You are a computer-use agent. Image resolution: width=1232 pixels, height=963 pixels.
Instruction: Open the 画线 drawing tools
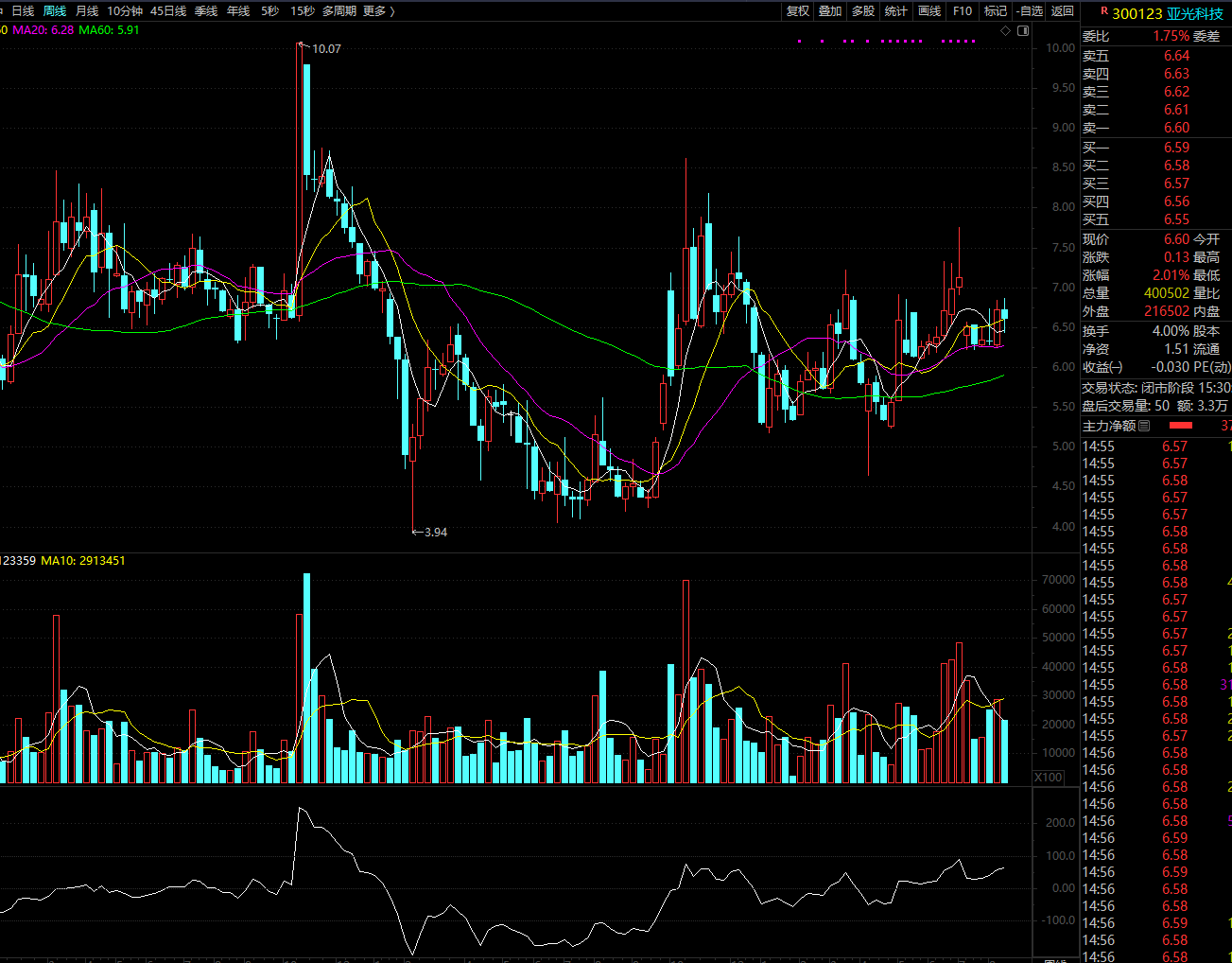(x=929, y=10)
